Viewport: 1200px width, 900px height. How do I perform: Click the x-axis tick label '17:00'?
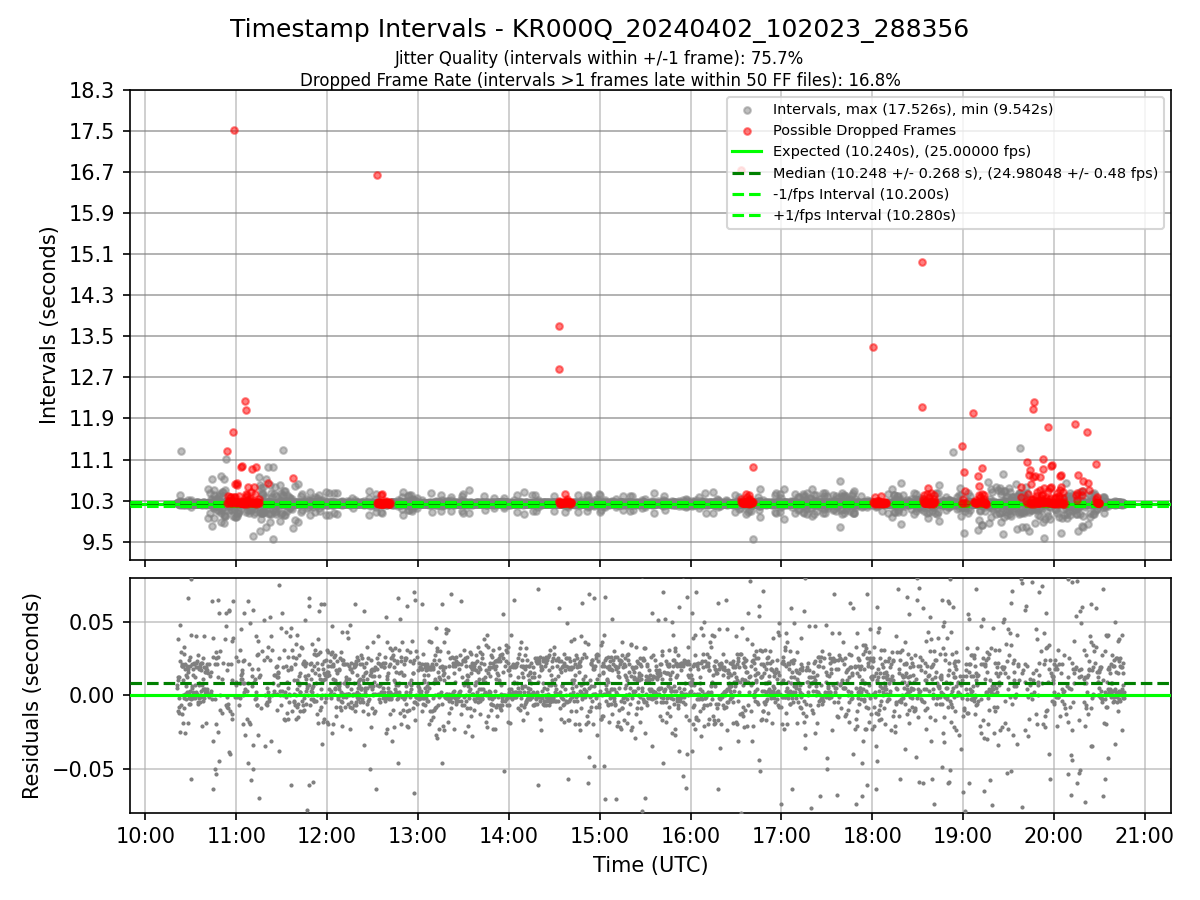coord(781,835)
